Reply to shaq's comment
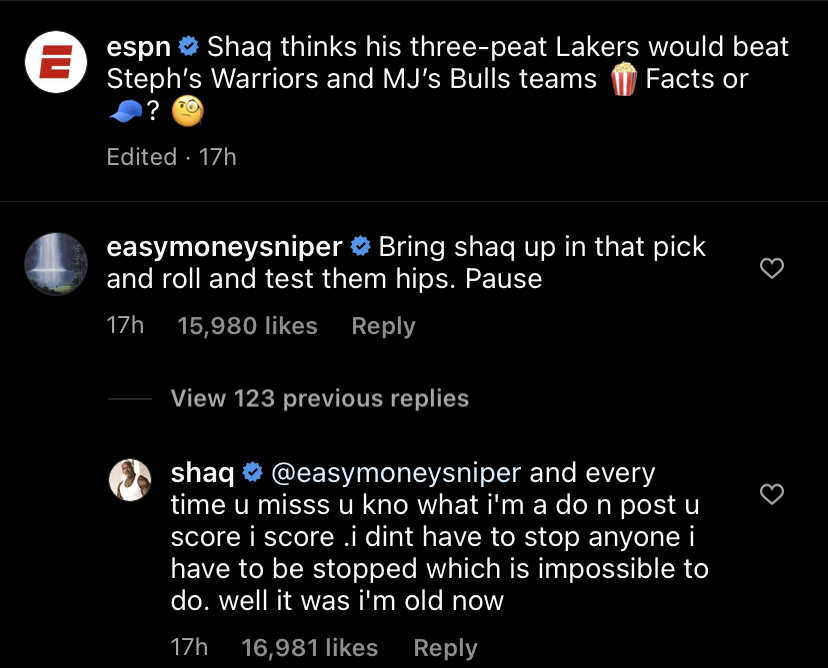 coord(445,647)
